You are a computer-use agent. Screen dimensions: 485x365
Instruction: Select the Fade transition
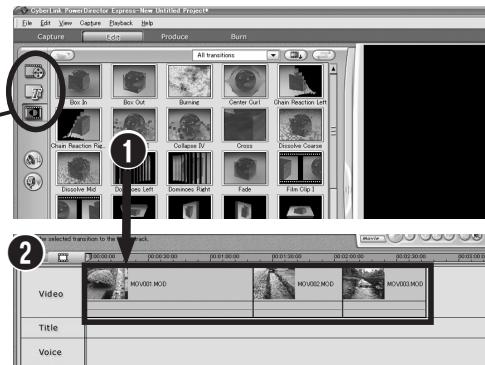coord(245,168)
